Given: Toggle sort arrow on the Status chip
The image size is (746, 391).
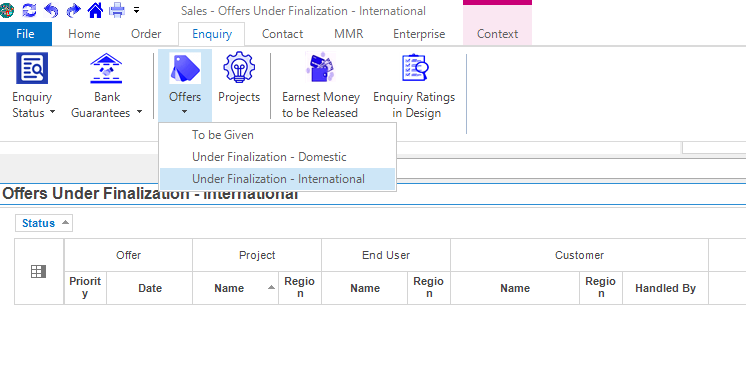Looking at the screenshot, I should [x=66, y=223].
